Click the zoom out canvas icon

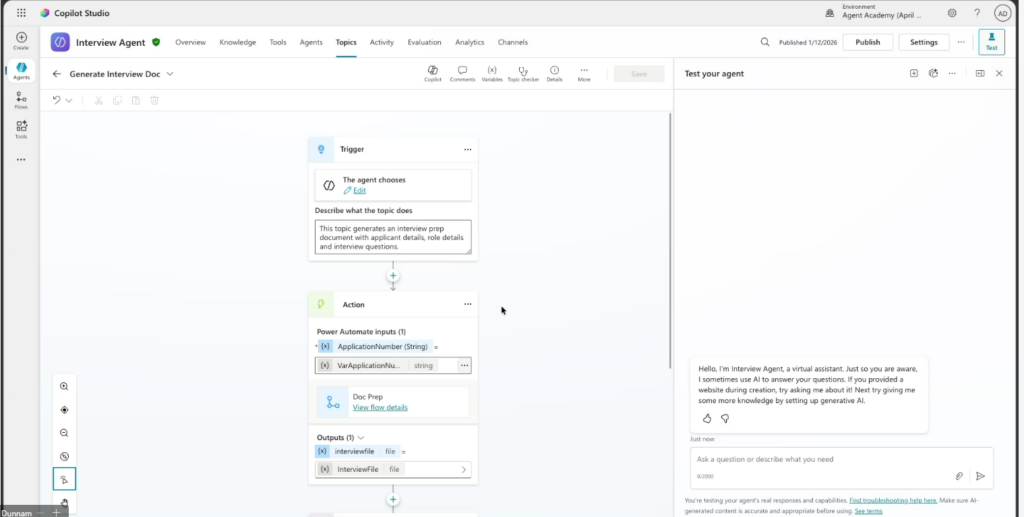[64, 433]
